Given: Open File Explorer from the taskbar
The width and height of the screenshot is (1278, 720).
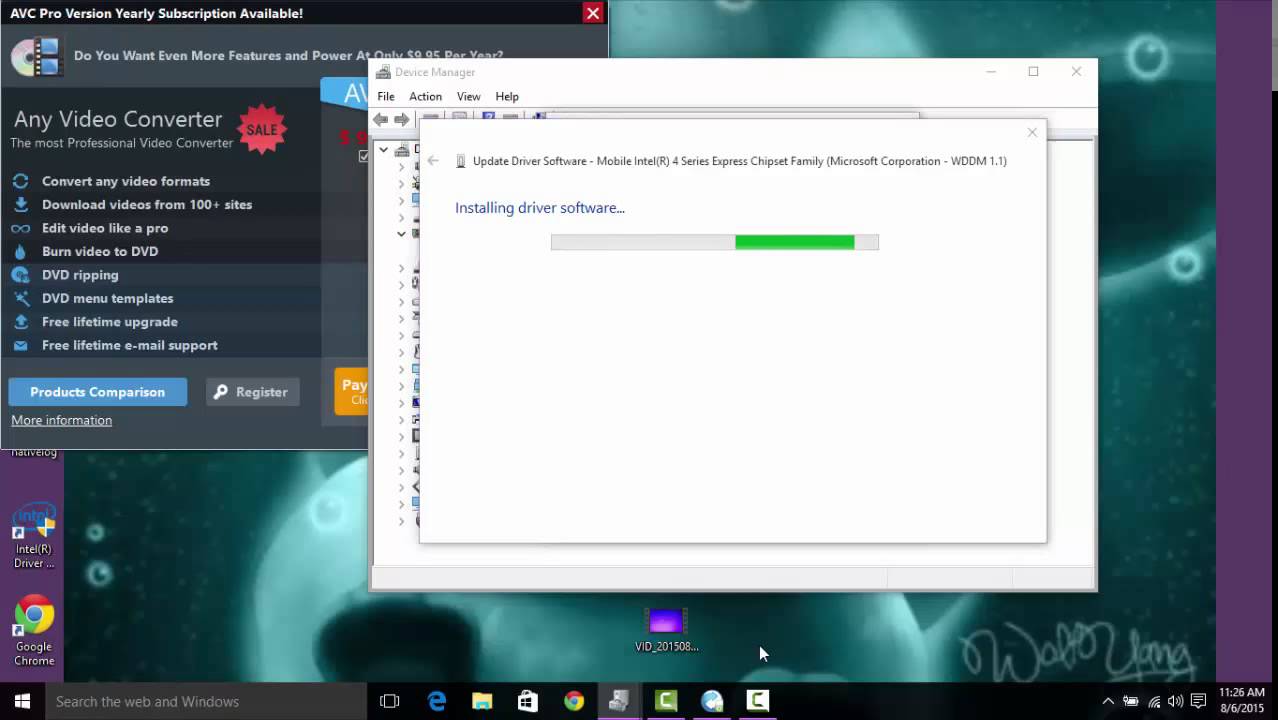Looking at the screenshot, I should coord(482,701).
